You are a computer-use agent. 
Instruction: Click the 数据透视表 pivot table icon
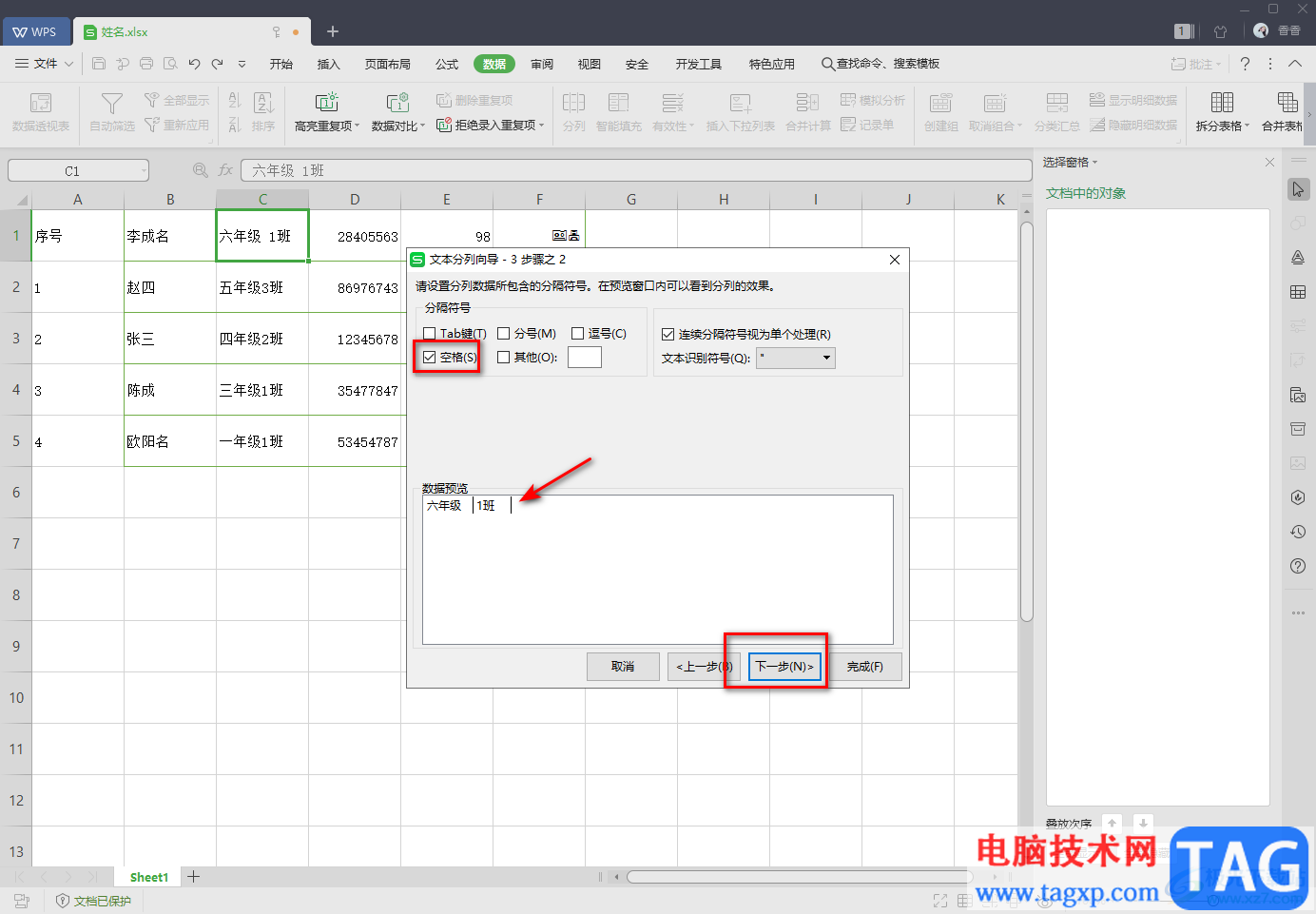point(41,103)
